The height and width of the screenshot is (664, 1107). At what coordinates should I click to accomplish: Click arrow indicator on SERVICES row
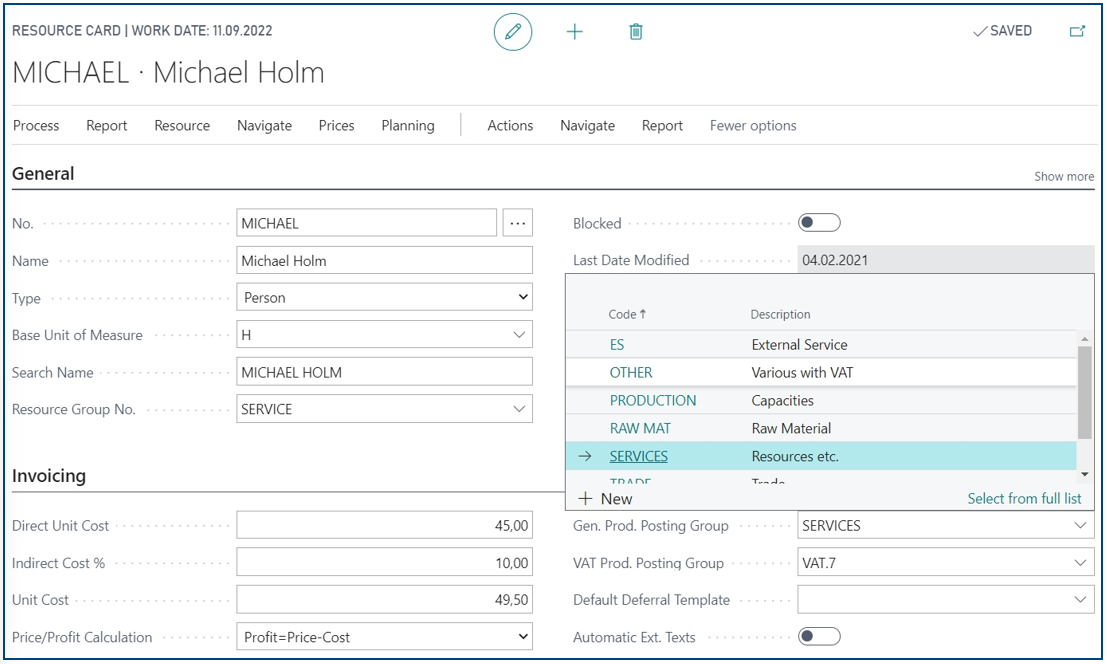(585, 457)
